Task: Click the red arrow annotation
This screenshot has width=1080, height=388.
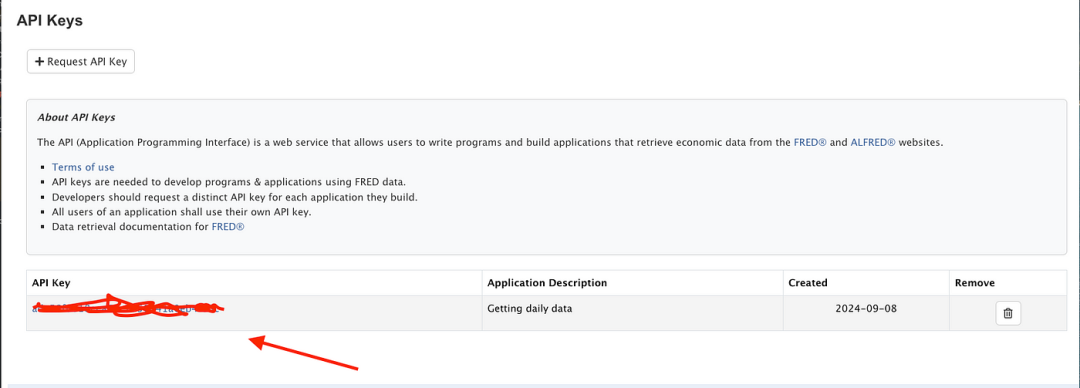Action: coord(303,351)
